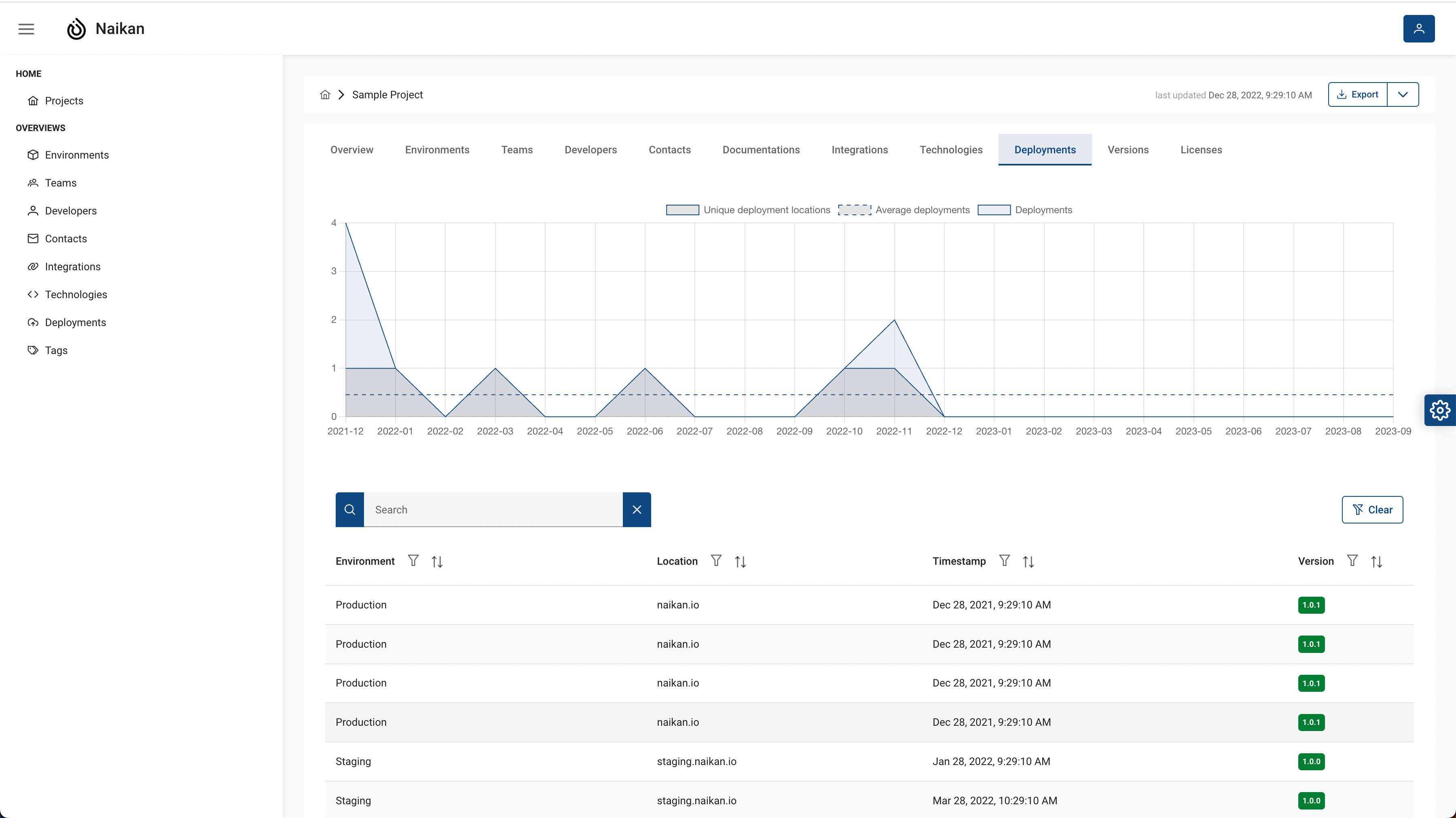Click the search input field
The image size is (1456, 818).
(x=493, y=509)
